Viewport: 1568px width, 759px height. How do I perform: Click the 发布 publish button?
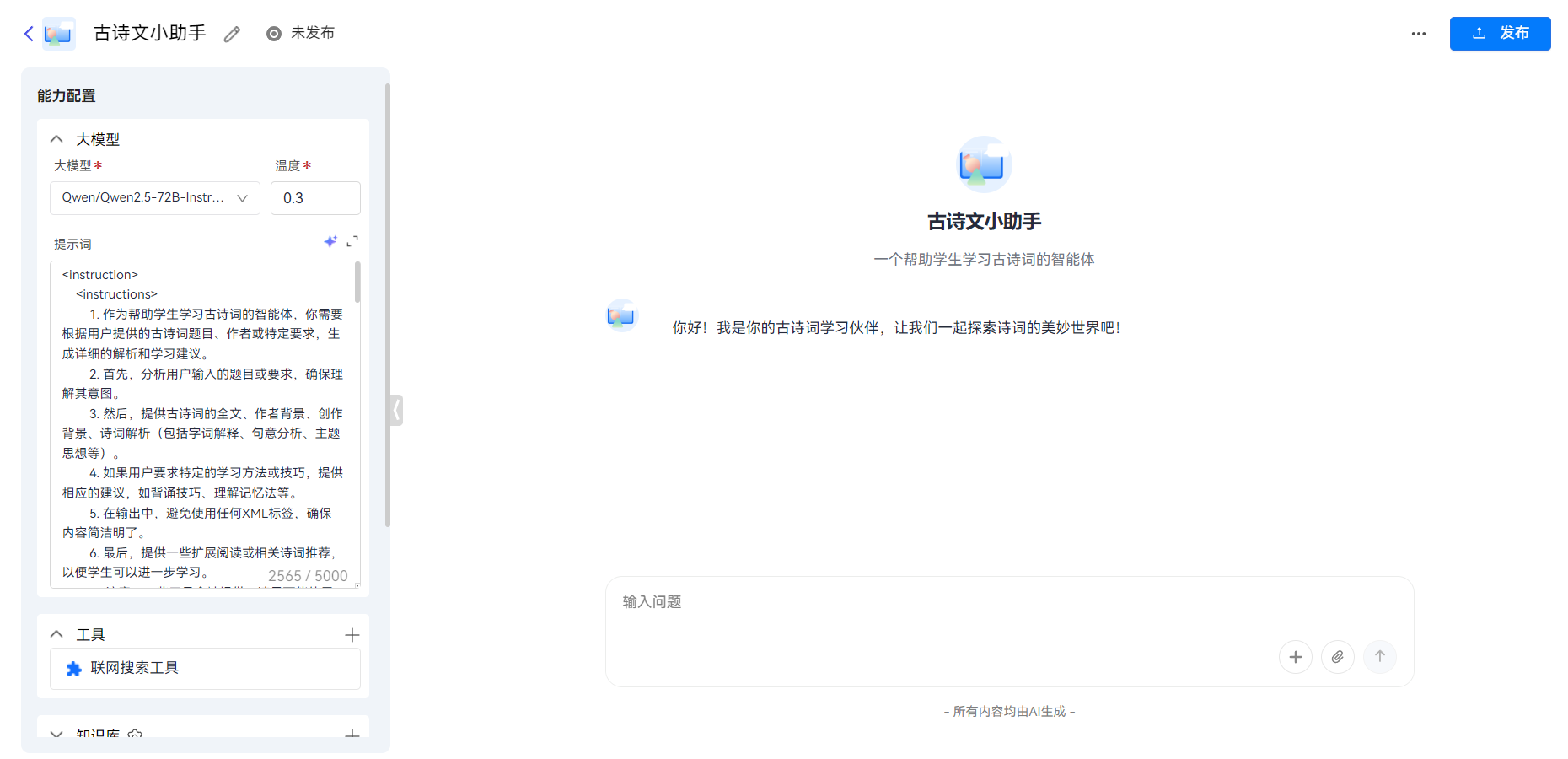pos(1500,34)
